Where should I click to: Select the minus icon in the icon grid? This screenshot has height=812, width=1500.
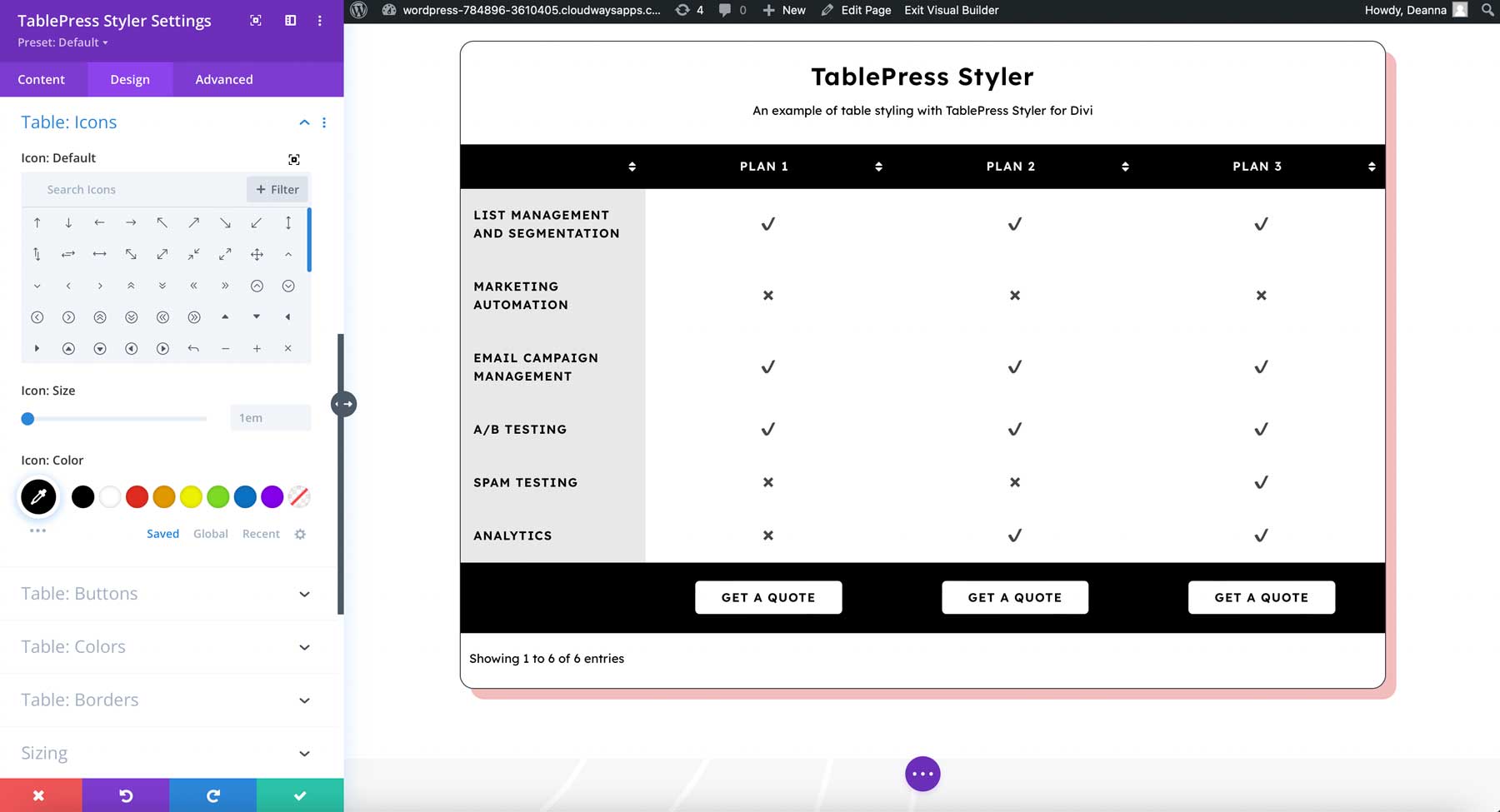(225, 349)
